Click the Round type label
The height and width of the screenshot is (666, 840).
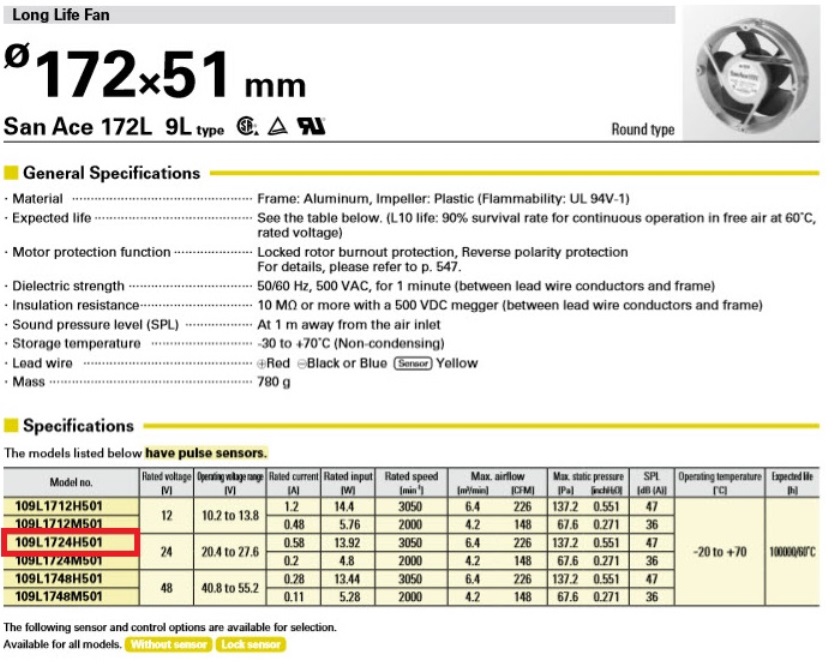coord(642,129)
